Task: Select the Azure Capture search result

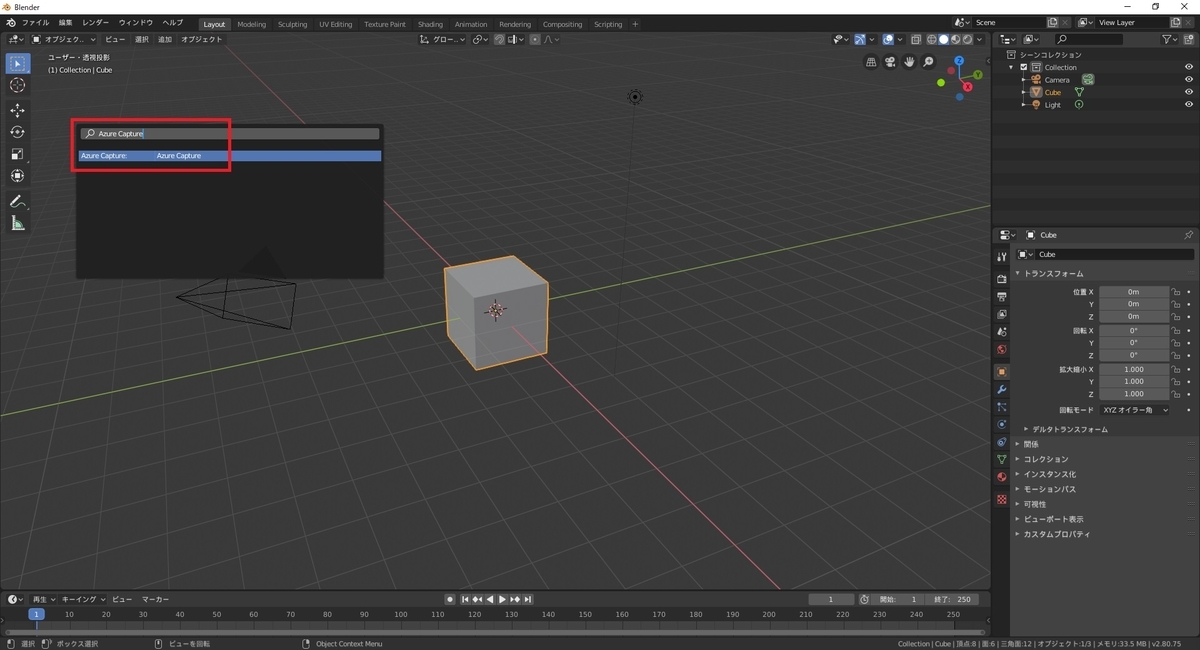Action: click(230, 156)
